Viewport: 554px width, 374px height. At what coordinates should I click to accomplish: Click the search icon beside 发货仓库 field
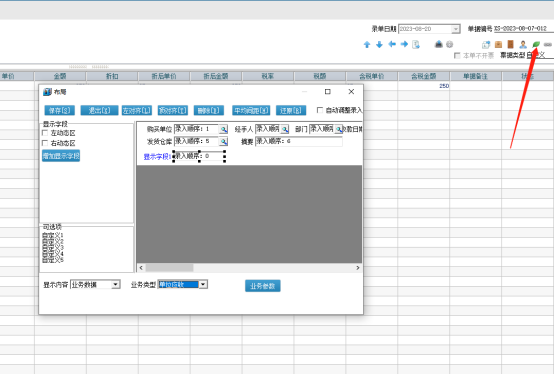(223, 142)
